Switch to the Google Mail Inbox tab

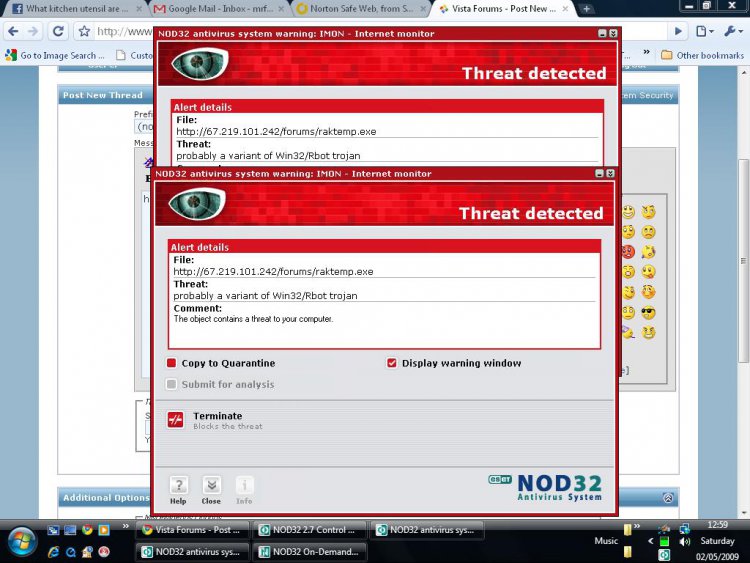[x=219, y=9]
